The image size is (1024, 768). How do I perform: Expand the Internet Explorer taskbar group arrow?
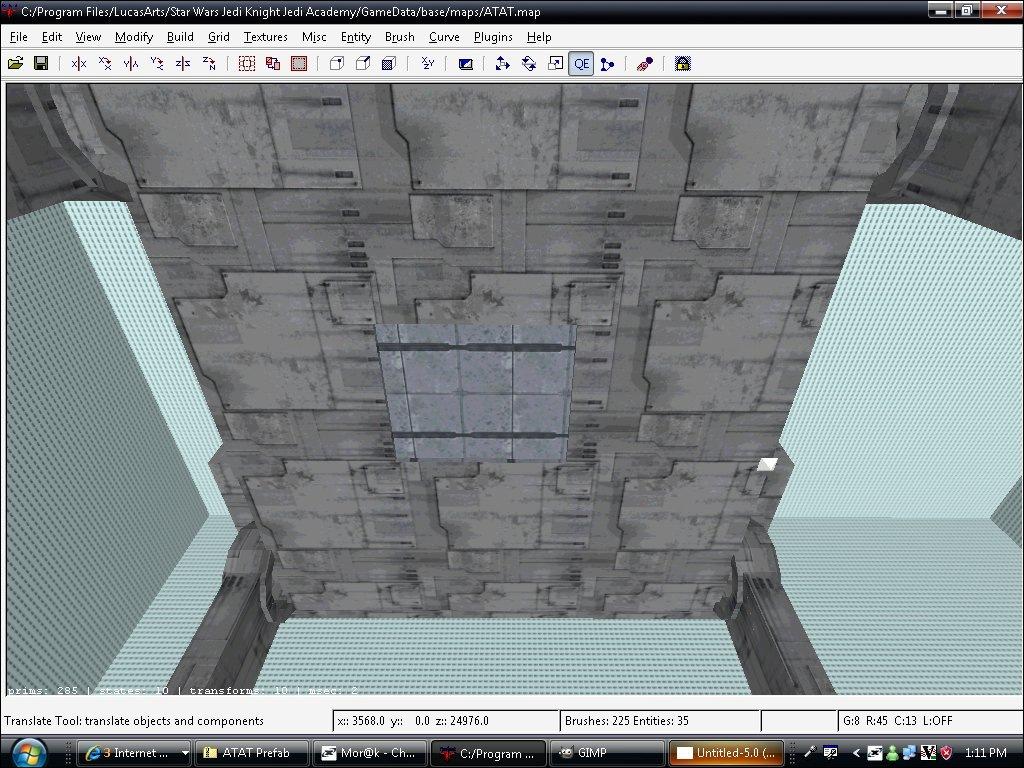184,752
